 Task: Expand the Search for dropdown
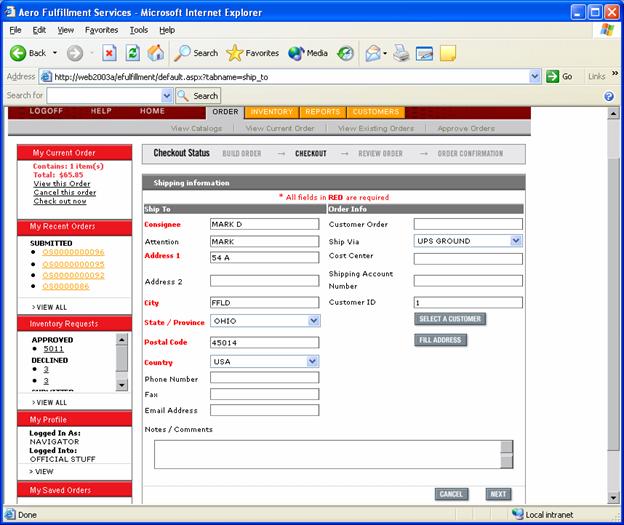tap(167, 96)
